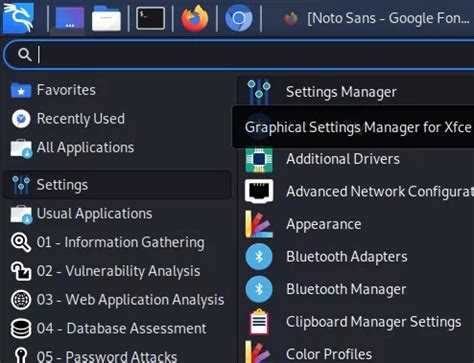Open the Usual Applications category
Screen dimensions: 474x363
pos(118,214)
